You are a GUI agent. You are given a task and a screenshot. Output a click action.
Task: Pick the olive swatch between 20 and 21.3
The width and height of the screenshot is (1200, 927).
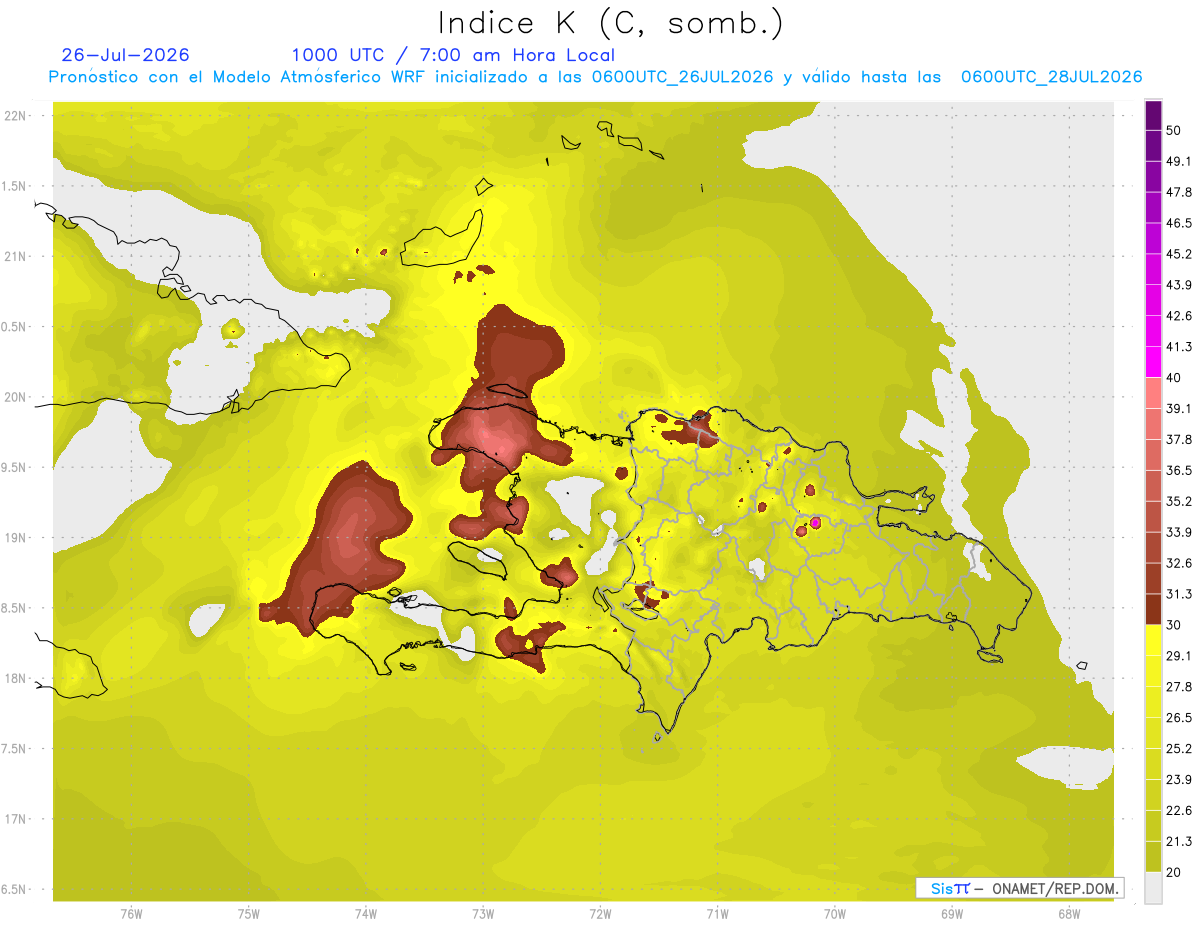pyautogui.click(x=1153, y=857)
